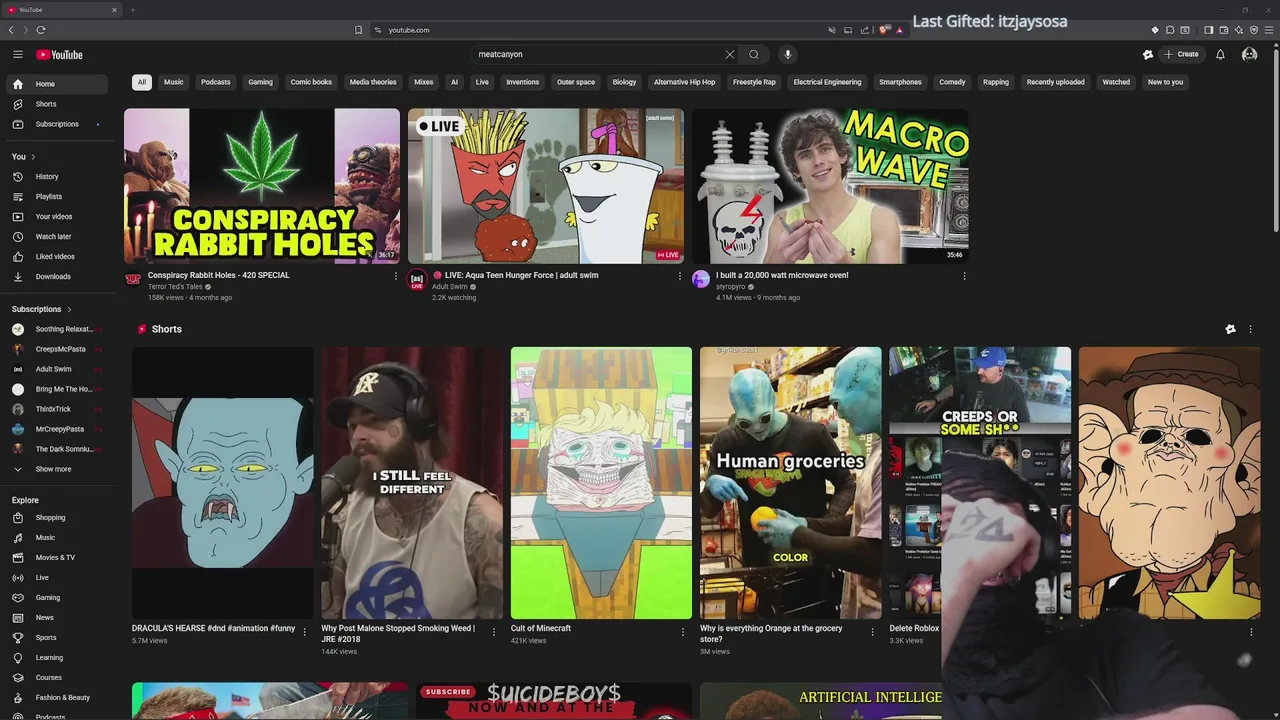Open the account avatar menu
Image resolution: width=1280 pixels, height=720 pixels.
tap(1249, 54)
